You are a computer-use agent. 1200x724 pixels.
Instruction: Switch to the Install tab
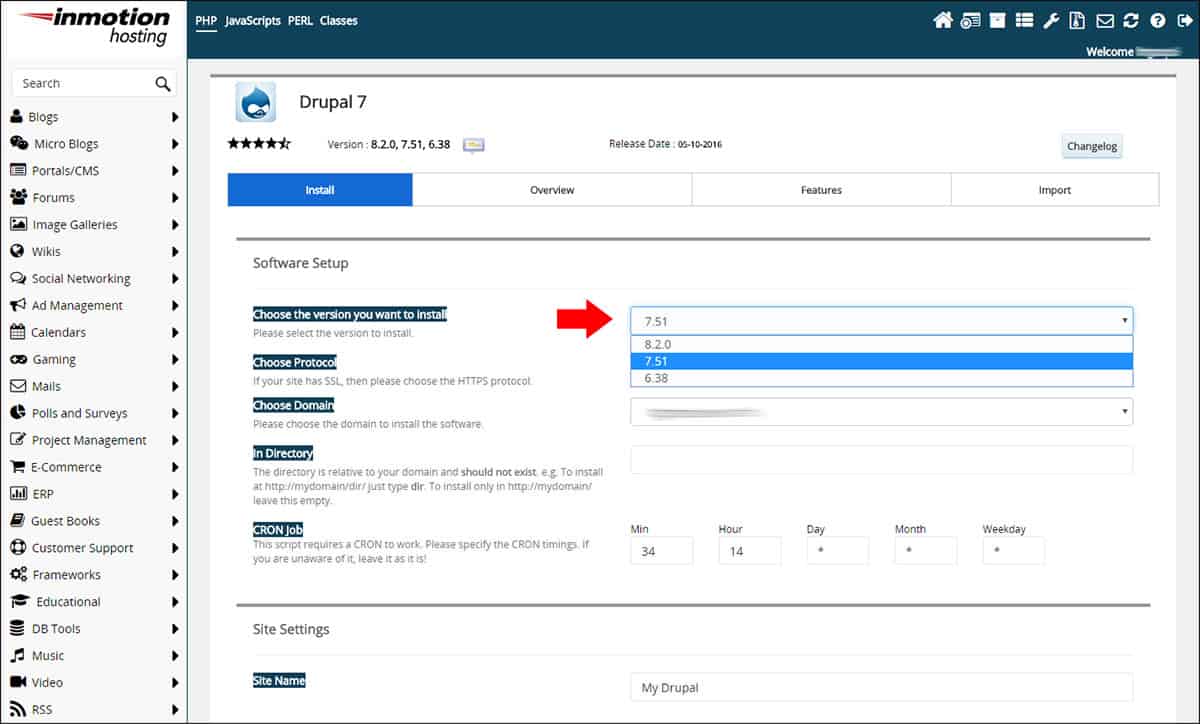320,190
